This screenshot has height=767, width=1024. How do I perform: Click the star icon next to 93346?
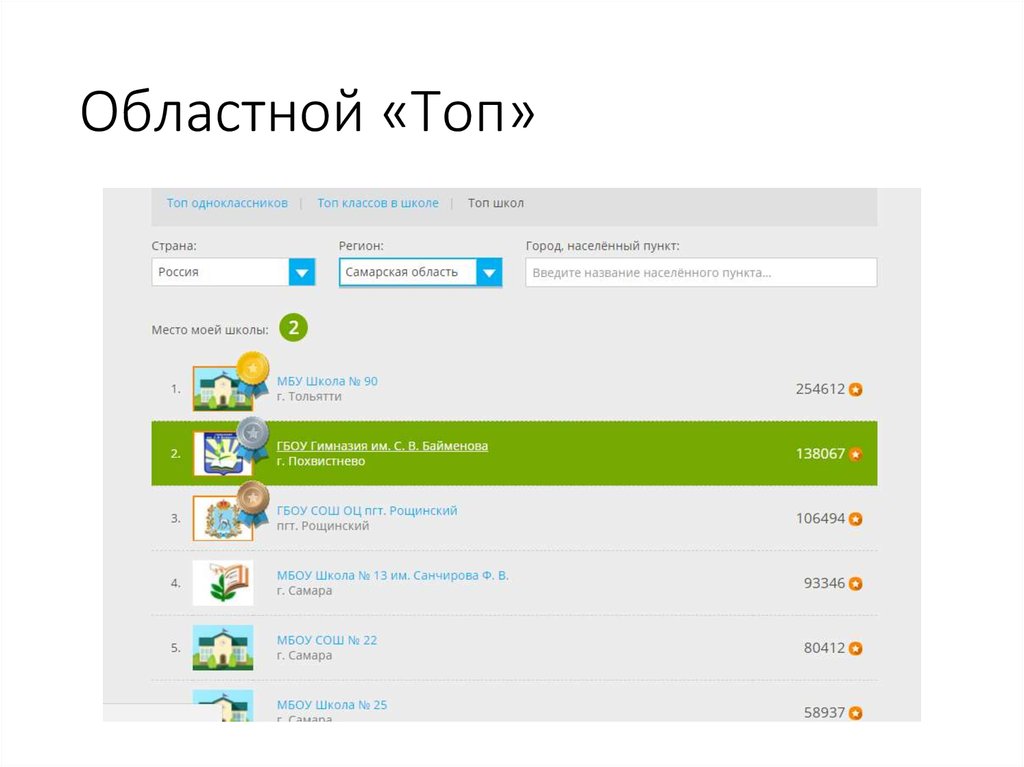(855, 582)
